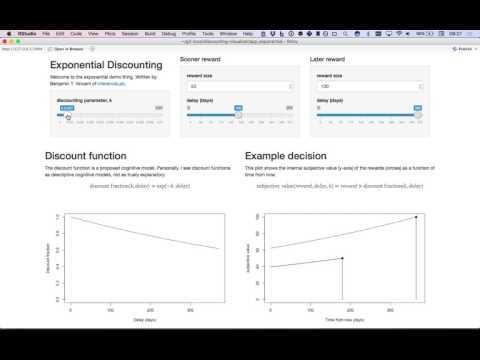Click the volume icon in menu bar

(x=407, y=34)
